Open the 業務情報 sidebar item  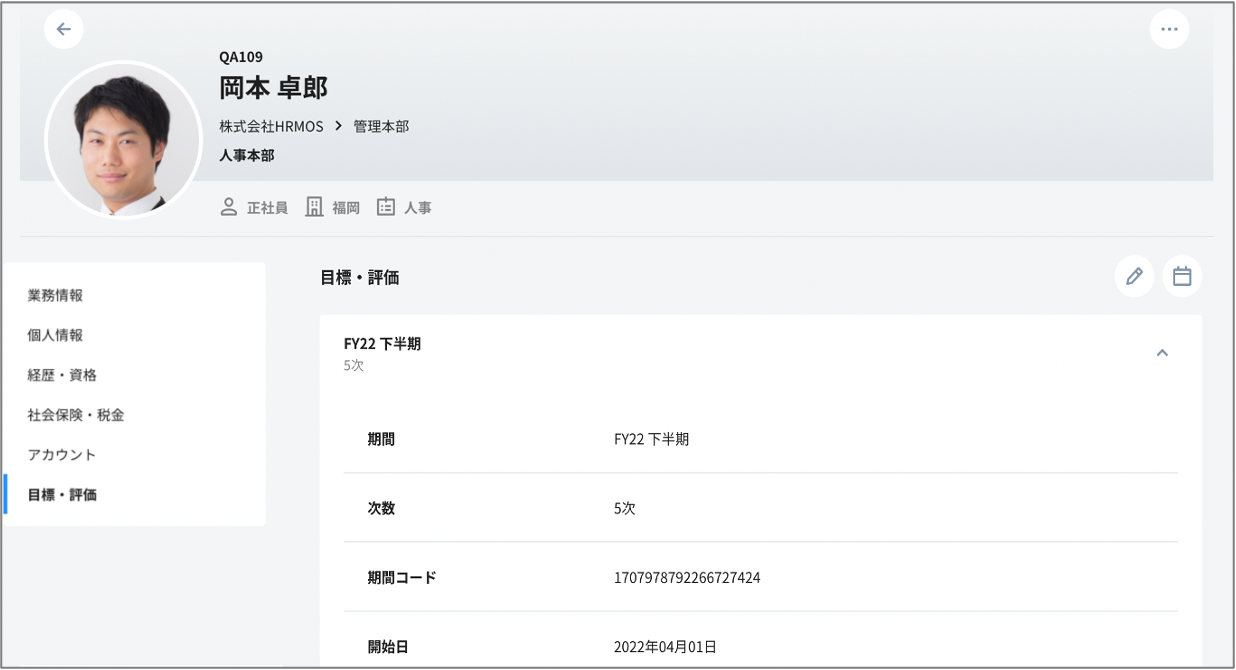(55, 295)
